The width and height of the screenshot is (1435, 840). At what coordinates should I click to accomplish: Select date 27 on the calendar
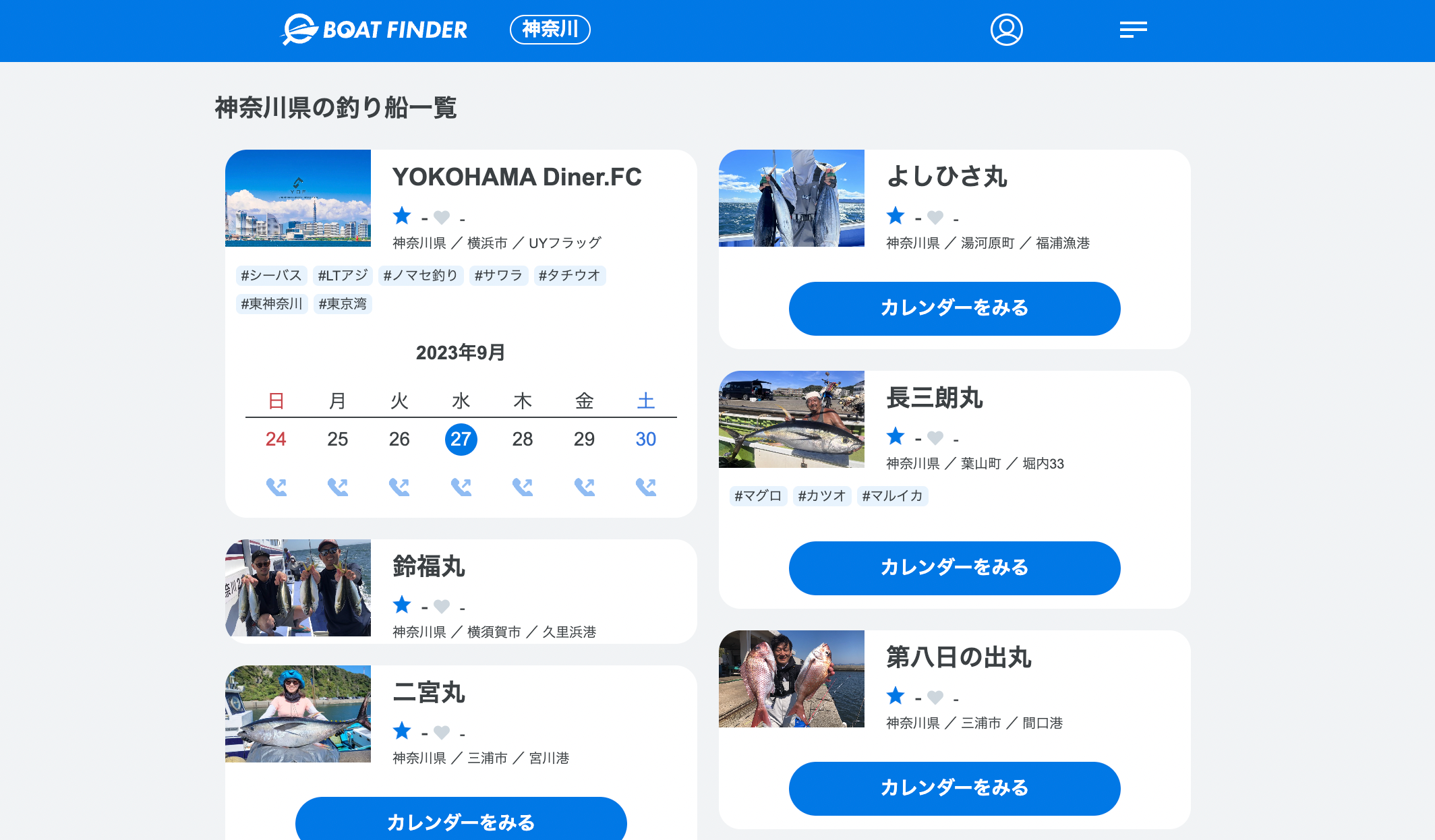click(461, 439)
